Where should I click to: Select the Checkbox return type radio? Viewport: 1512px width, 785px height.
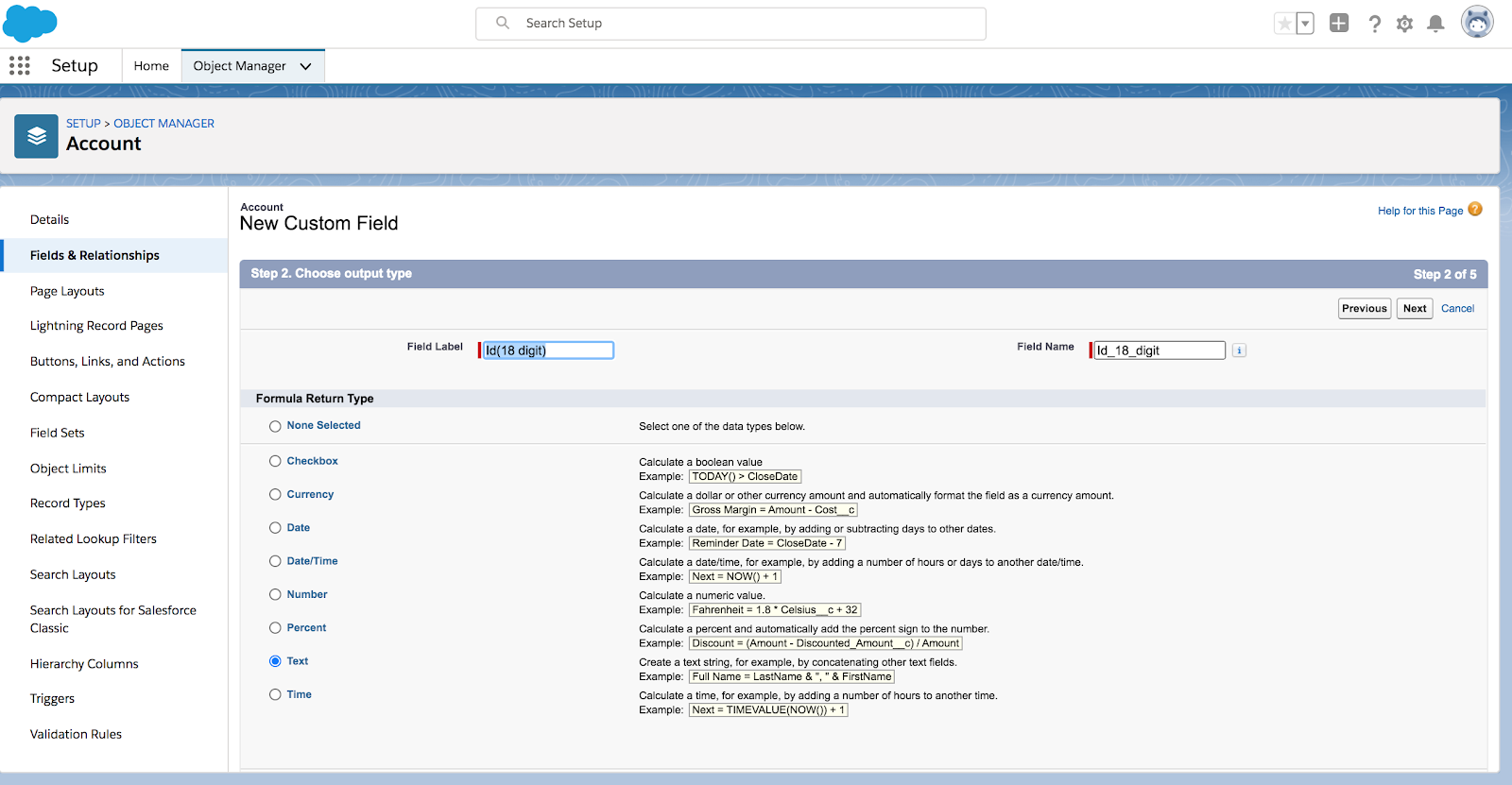(275, 461)
